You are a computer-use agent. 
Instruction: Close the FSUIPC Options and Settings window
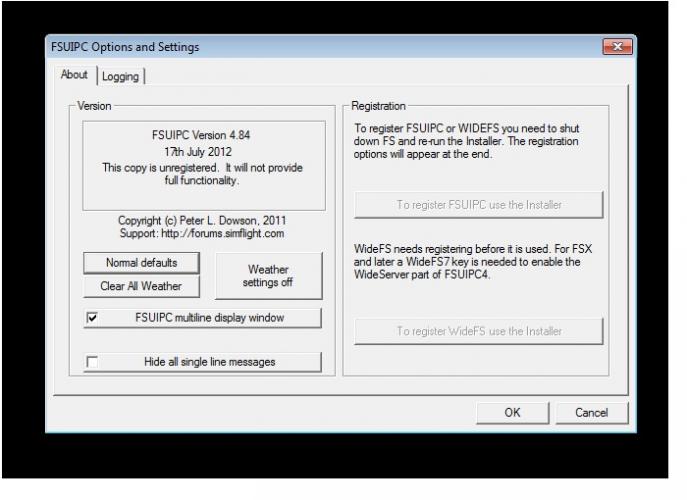point(617,46)
